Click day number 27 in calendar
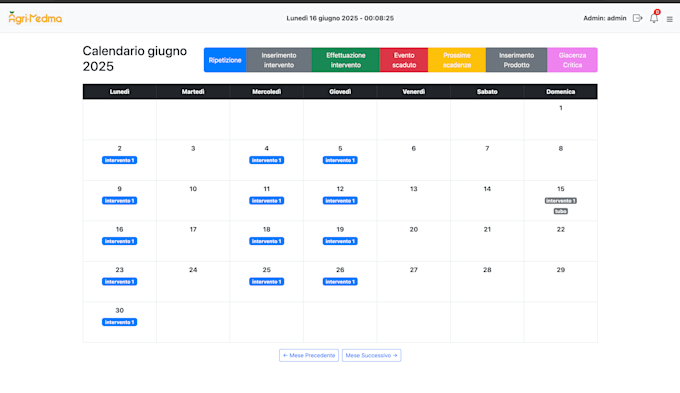Screen dimensions: 680x393 pos(414,270)
